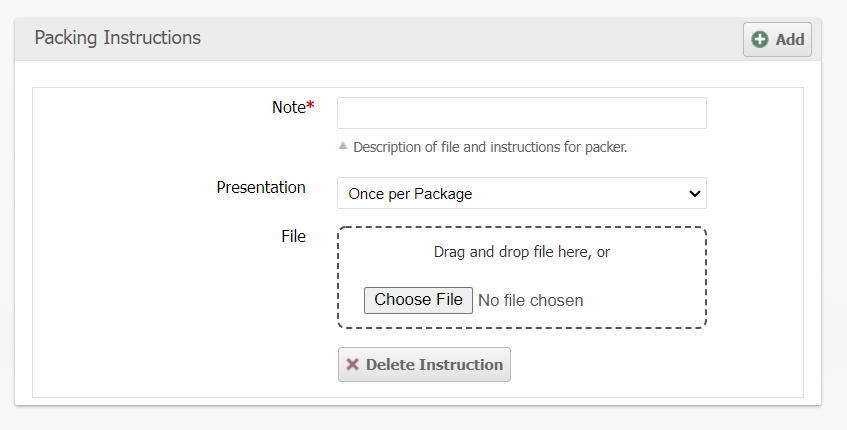Click the empty middle of the panel header bar
This screenshot has width=847, height=430.
point(470,38)
